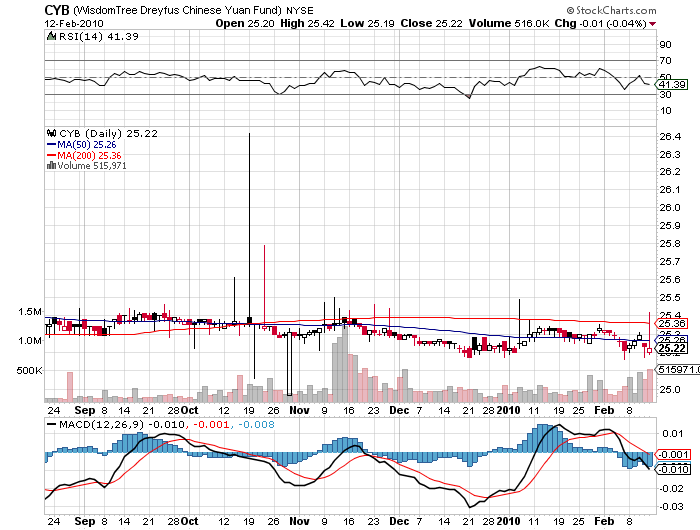Click the red down-triangle after Chg value
Screen dimensions: 700x530
(x=653, y=24)
